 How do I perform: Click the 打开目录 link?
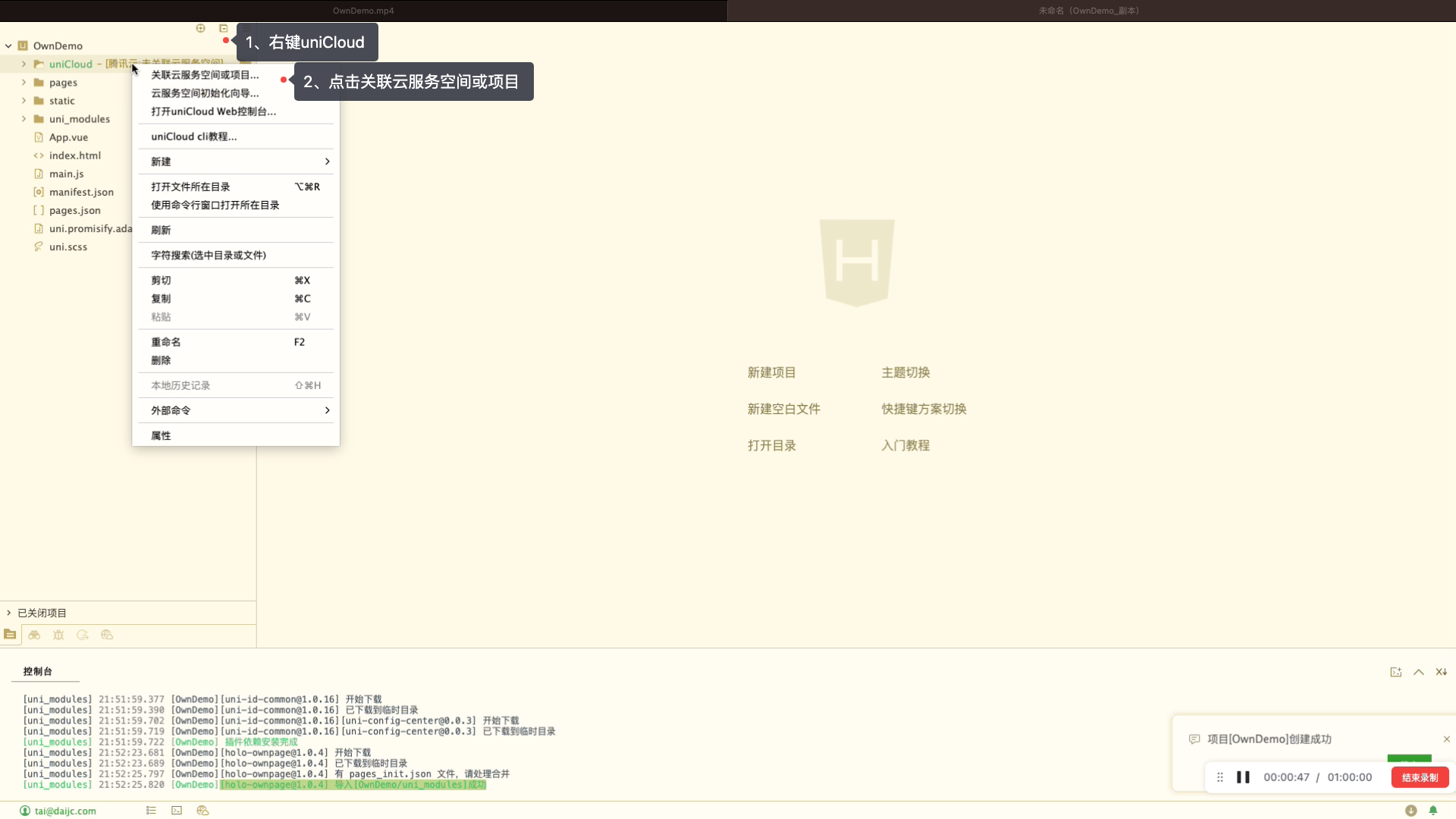pyautogui.click(x=771, y=445)
